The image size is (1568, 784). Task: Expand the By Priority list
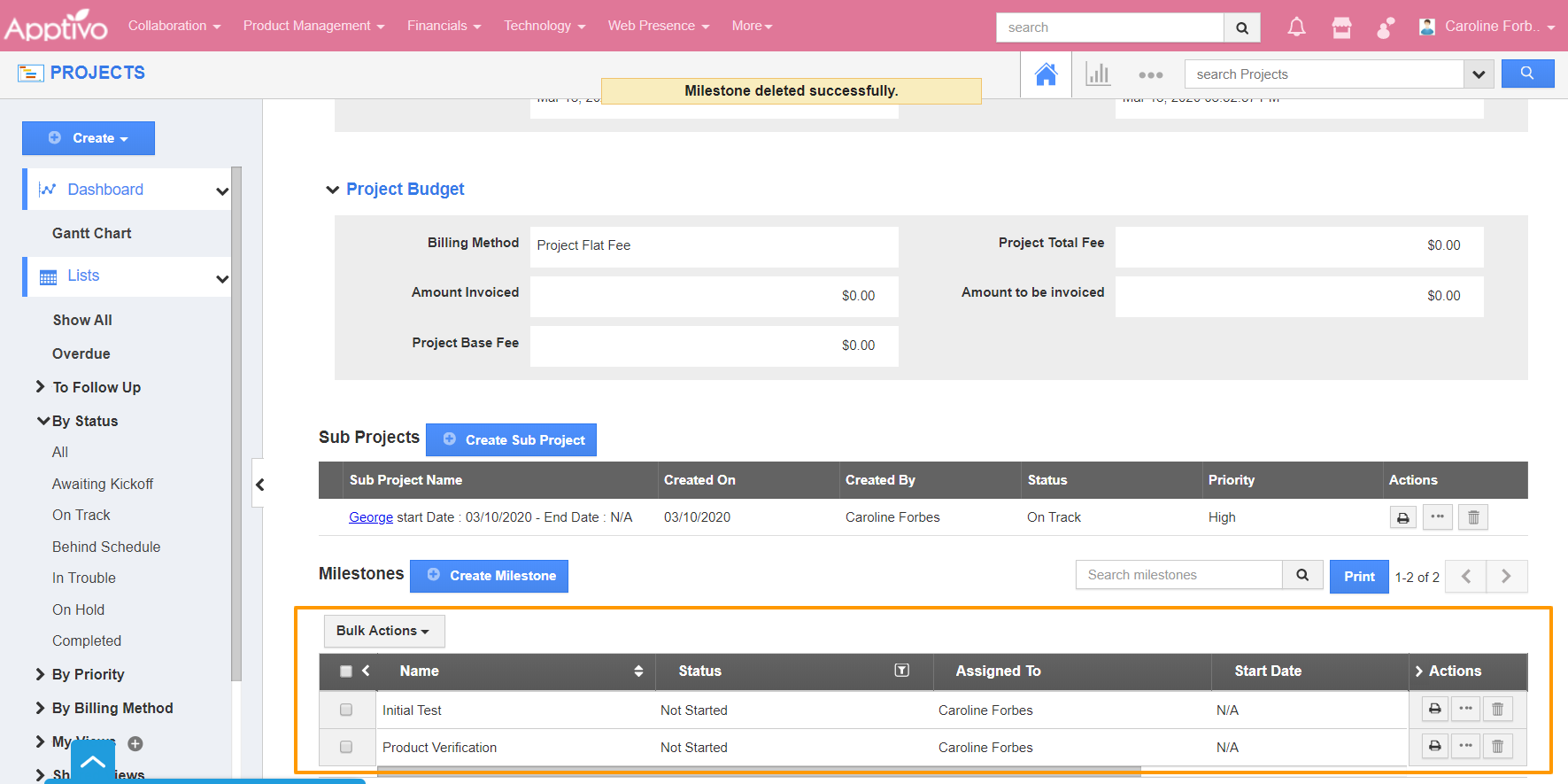tap(40, 674)
